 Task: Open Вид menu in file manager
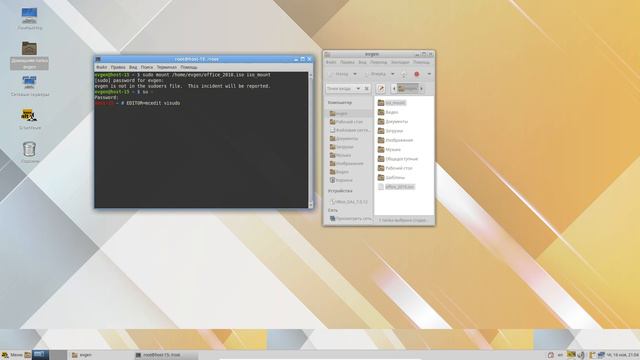tap(362, 62)
